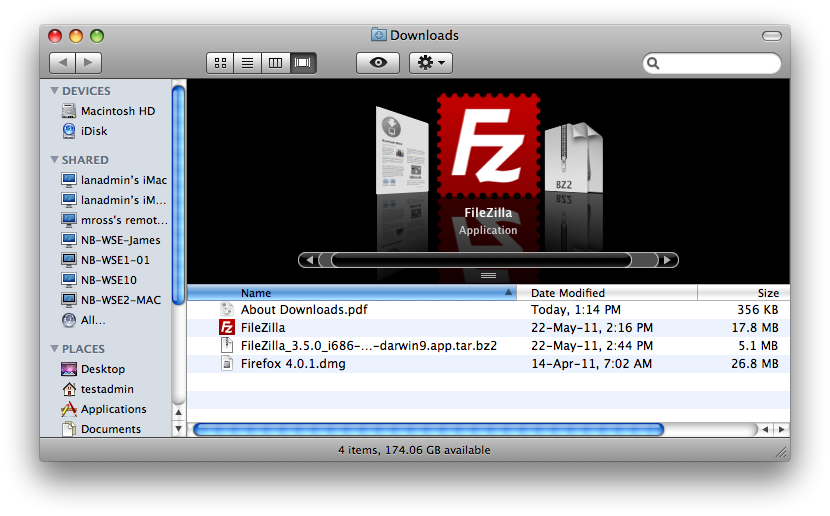
Task: Open Macintosh HD in sidebar
Action: [109, 111]
